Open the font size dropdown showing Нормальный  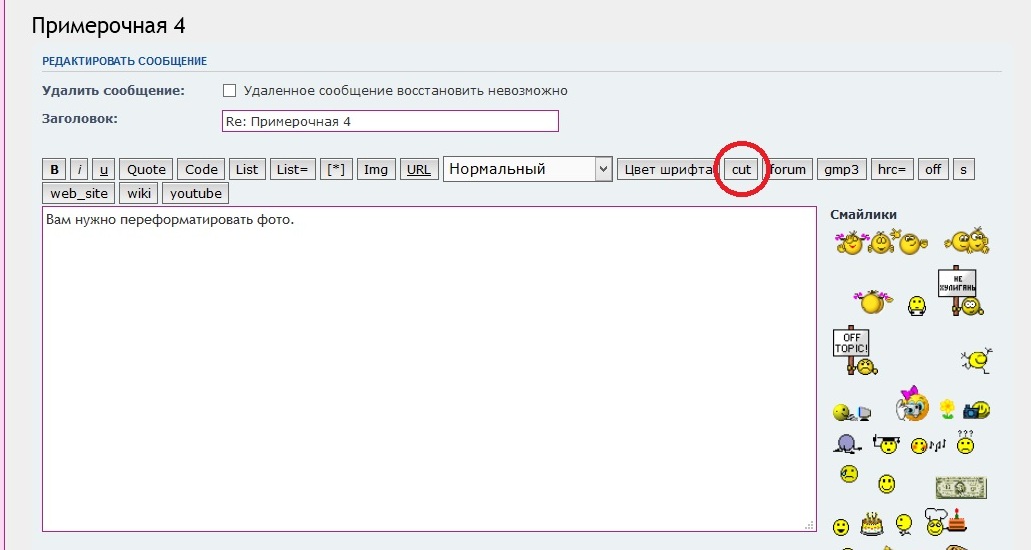526,169
